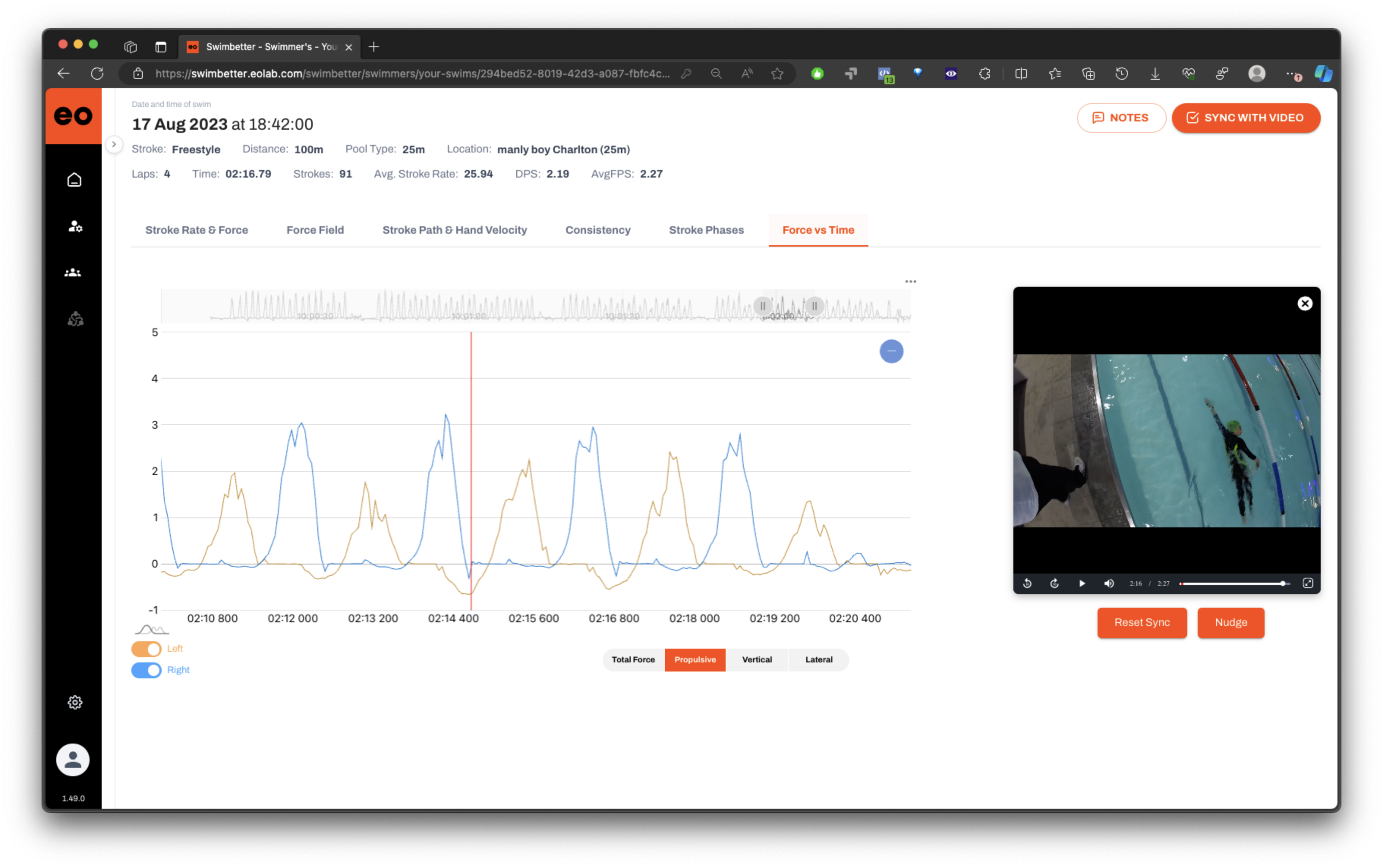Image resolution: width=1383 pixels, height=868 pixels.
Task: Click the eo logo
Action: pyautogui.click(x=74, y=115)
